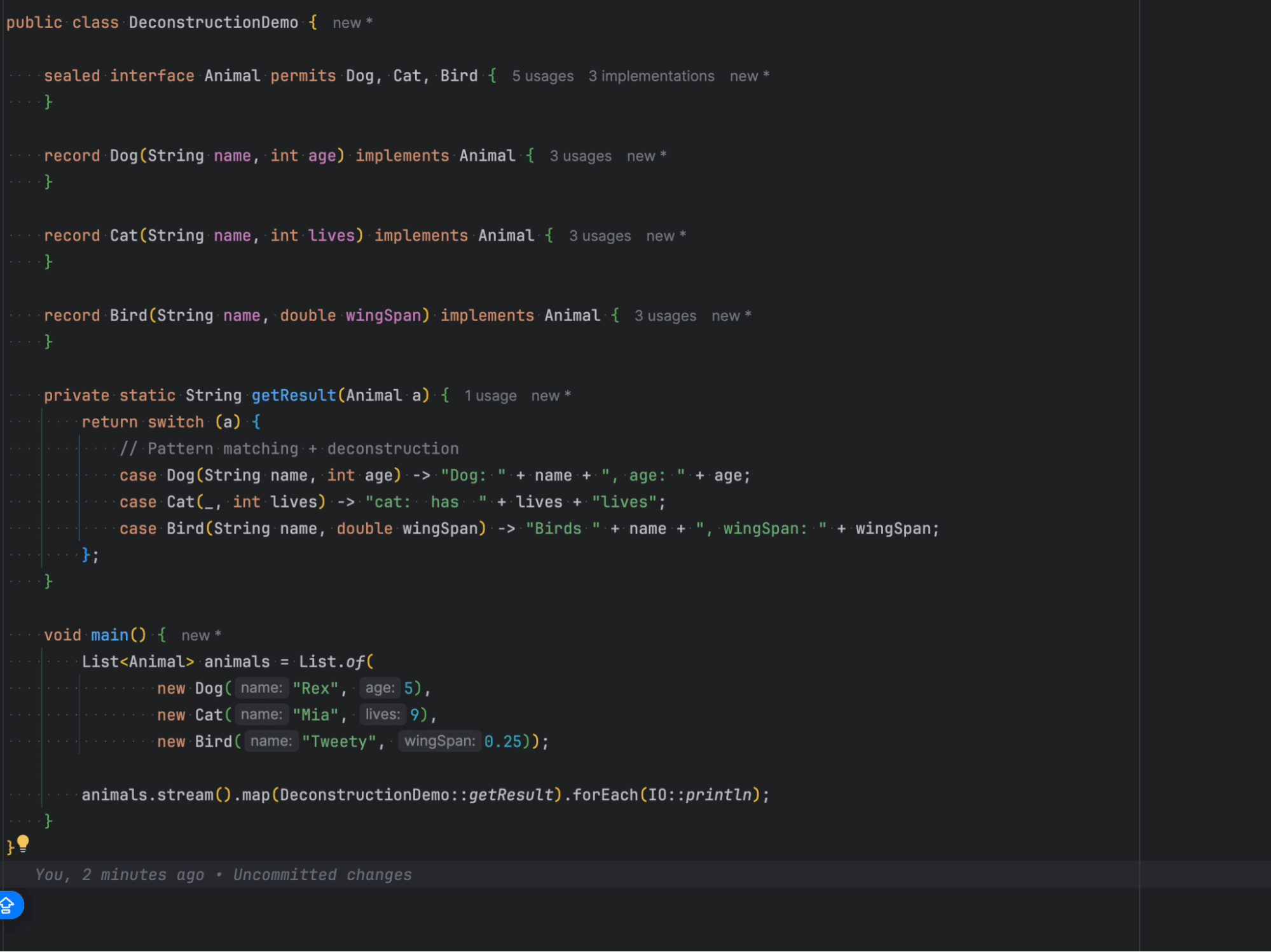Click "1 usage" hint on getResult method

(x=490, y=395)
